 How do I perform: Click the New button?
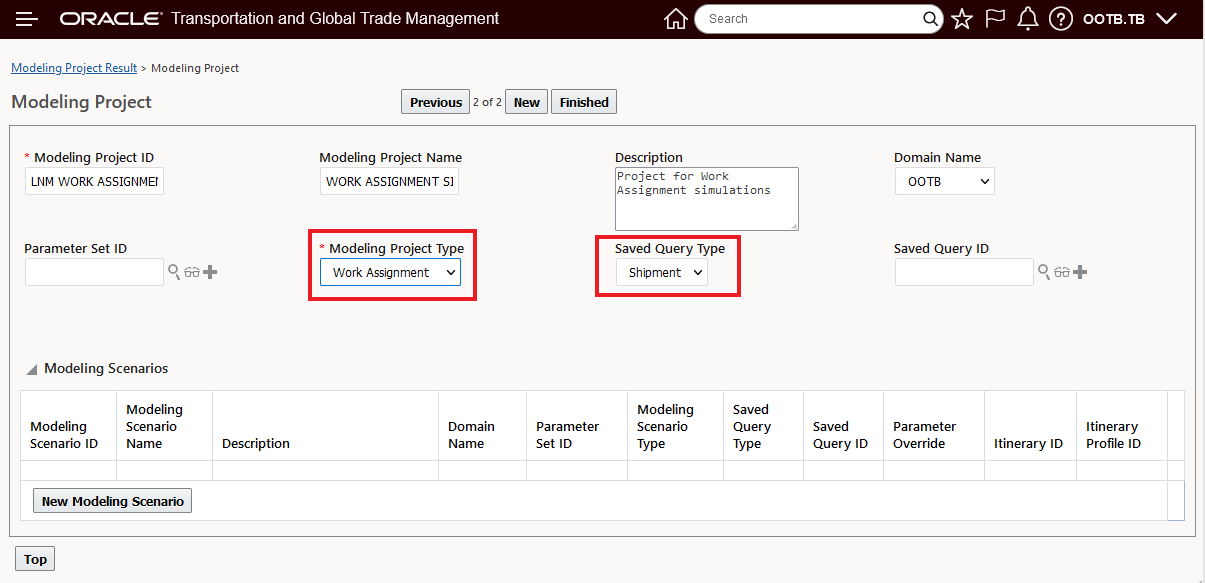527,102
